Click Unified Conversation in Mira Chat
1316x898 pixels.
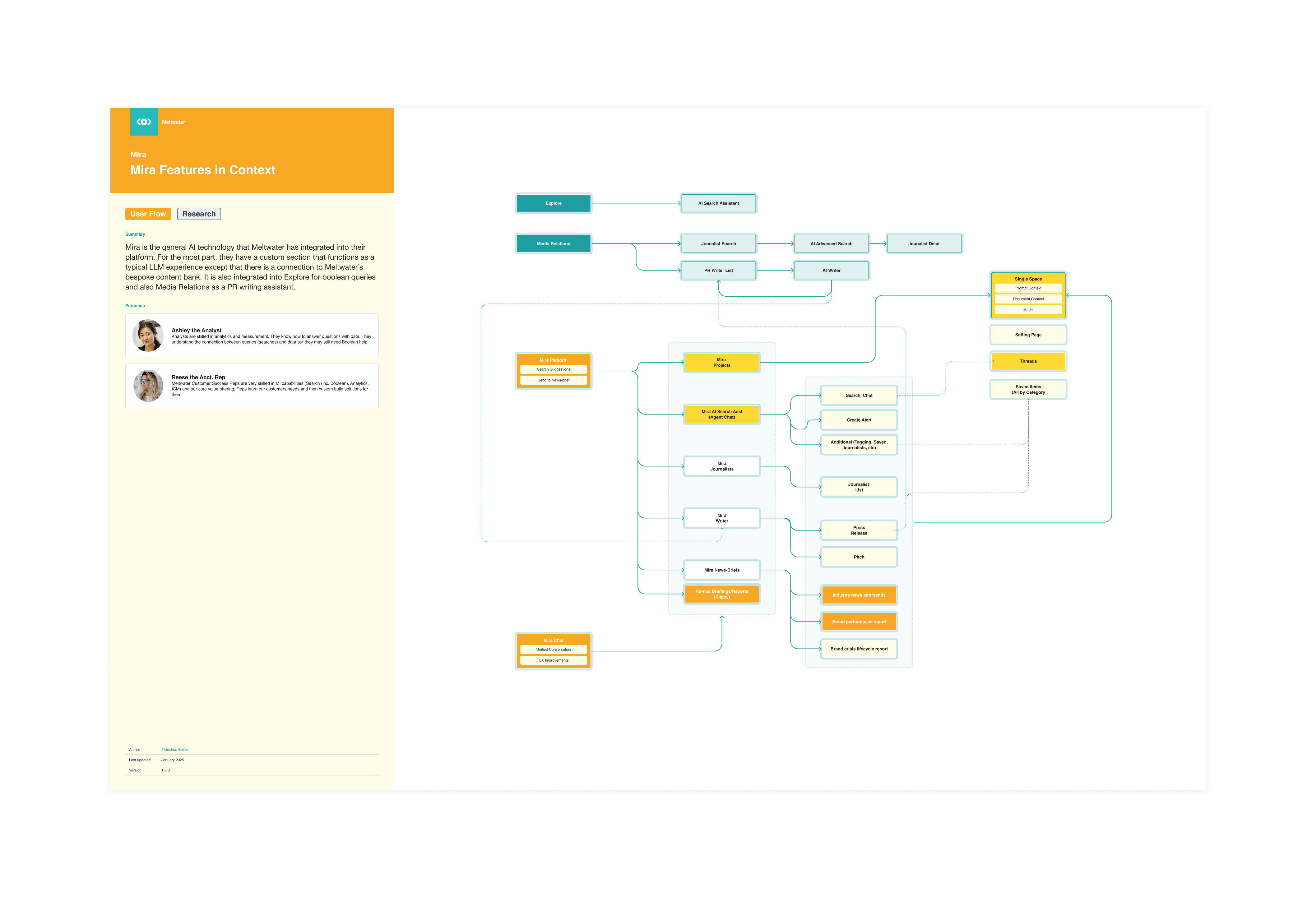click(553, 650)
